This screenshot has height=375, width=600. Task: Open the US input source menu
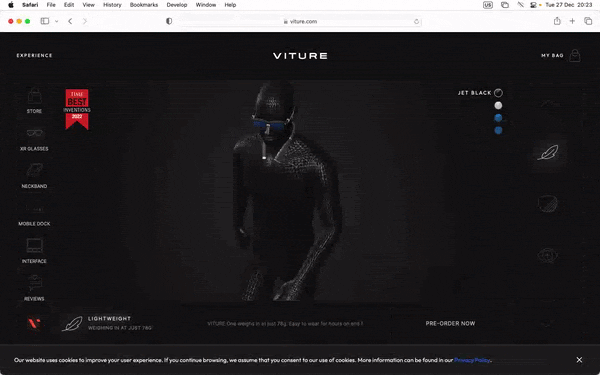(488, 5)
